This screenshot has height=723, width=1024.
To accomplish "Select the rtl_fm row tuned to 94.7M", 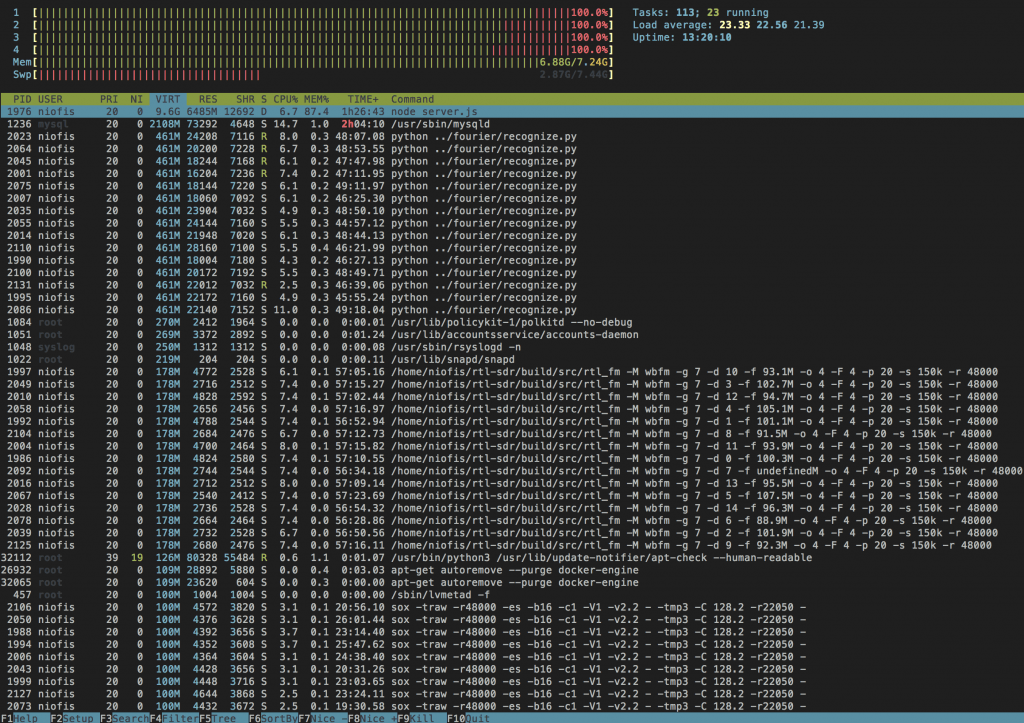I will [512, 397].
